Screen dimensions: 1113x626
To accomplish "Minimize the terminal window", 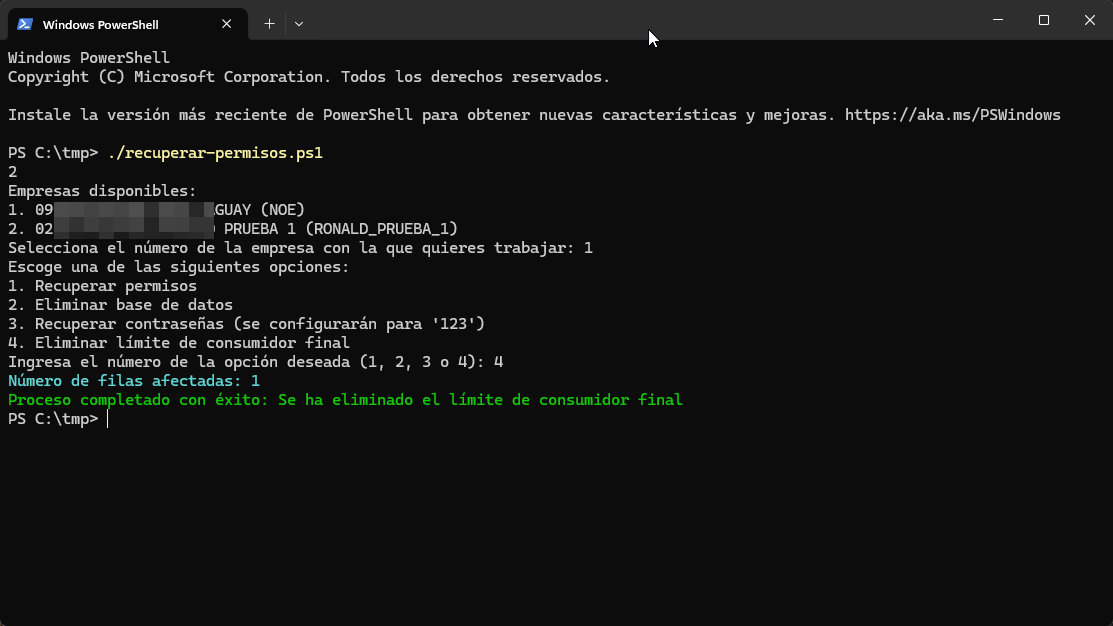I will [997, 20].
